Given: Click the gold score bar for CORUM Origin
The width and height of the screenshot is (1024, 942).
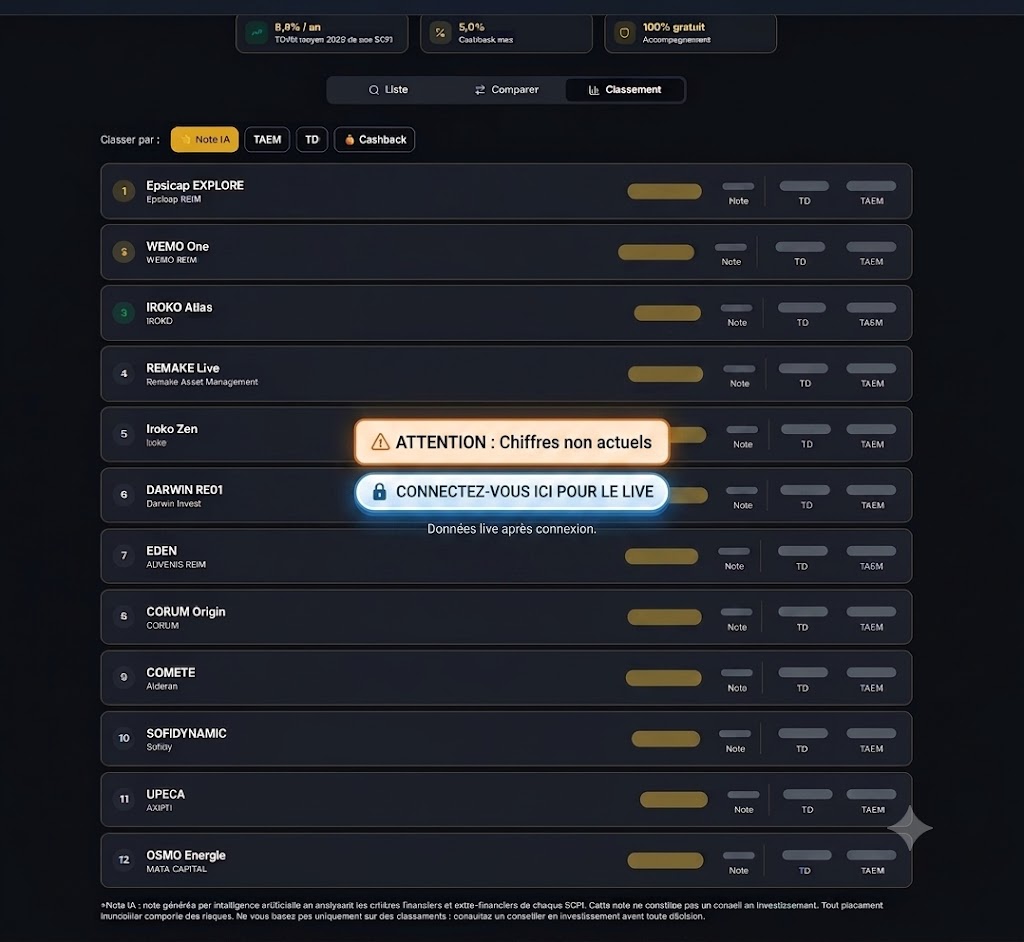Looking at the screenshot, I should coord(664,617).
